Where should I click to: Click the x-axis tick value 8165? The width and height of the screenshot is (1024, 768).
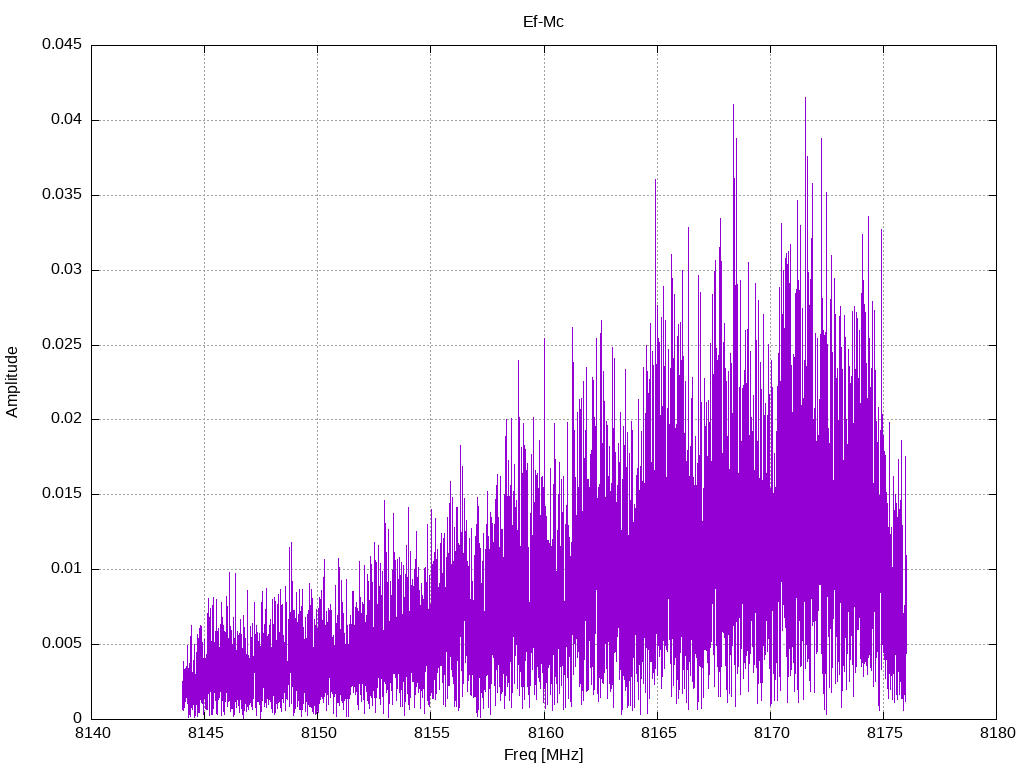tap(658, 733)
